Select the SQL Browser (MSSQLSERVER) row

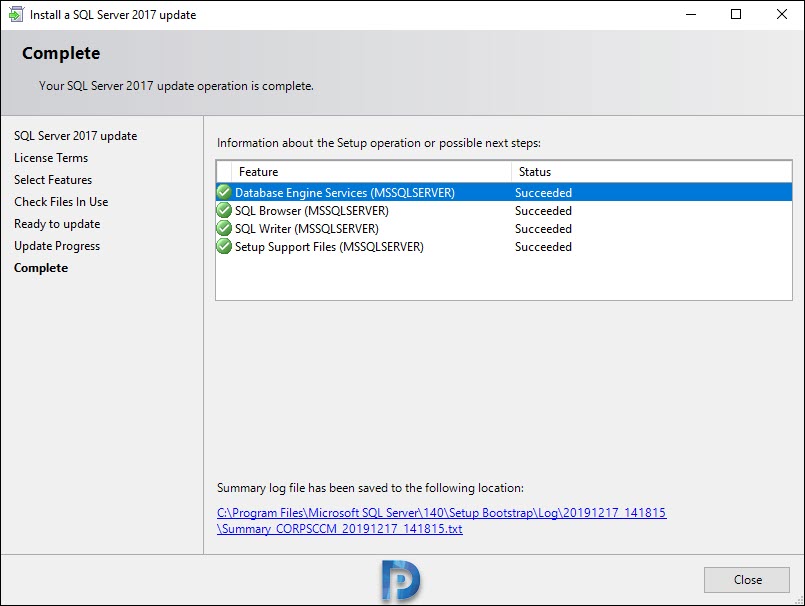(504, 211)
